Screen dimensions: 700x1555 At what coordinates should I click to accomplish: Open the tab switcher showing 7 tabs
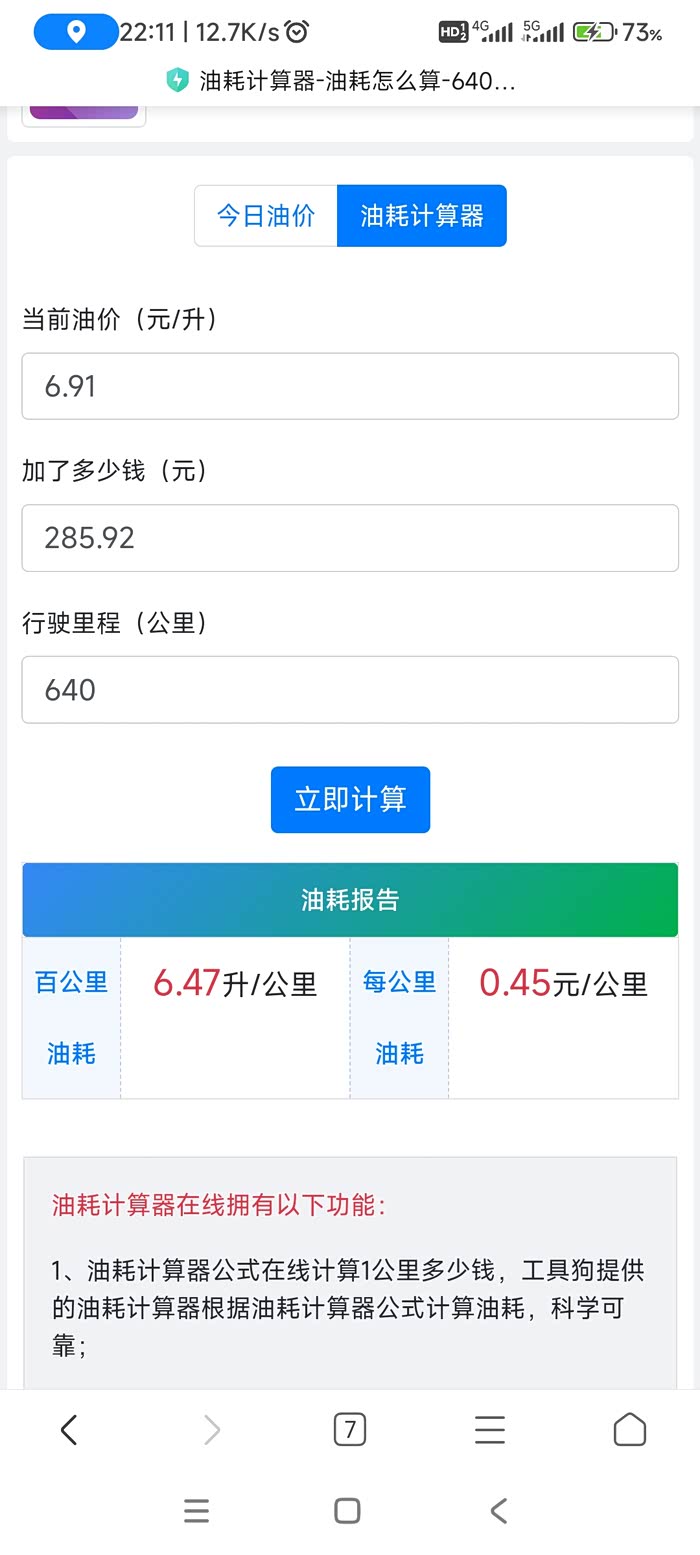350,1430
